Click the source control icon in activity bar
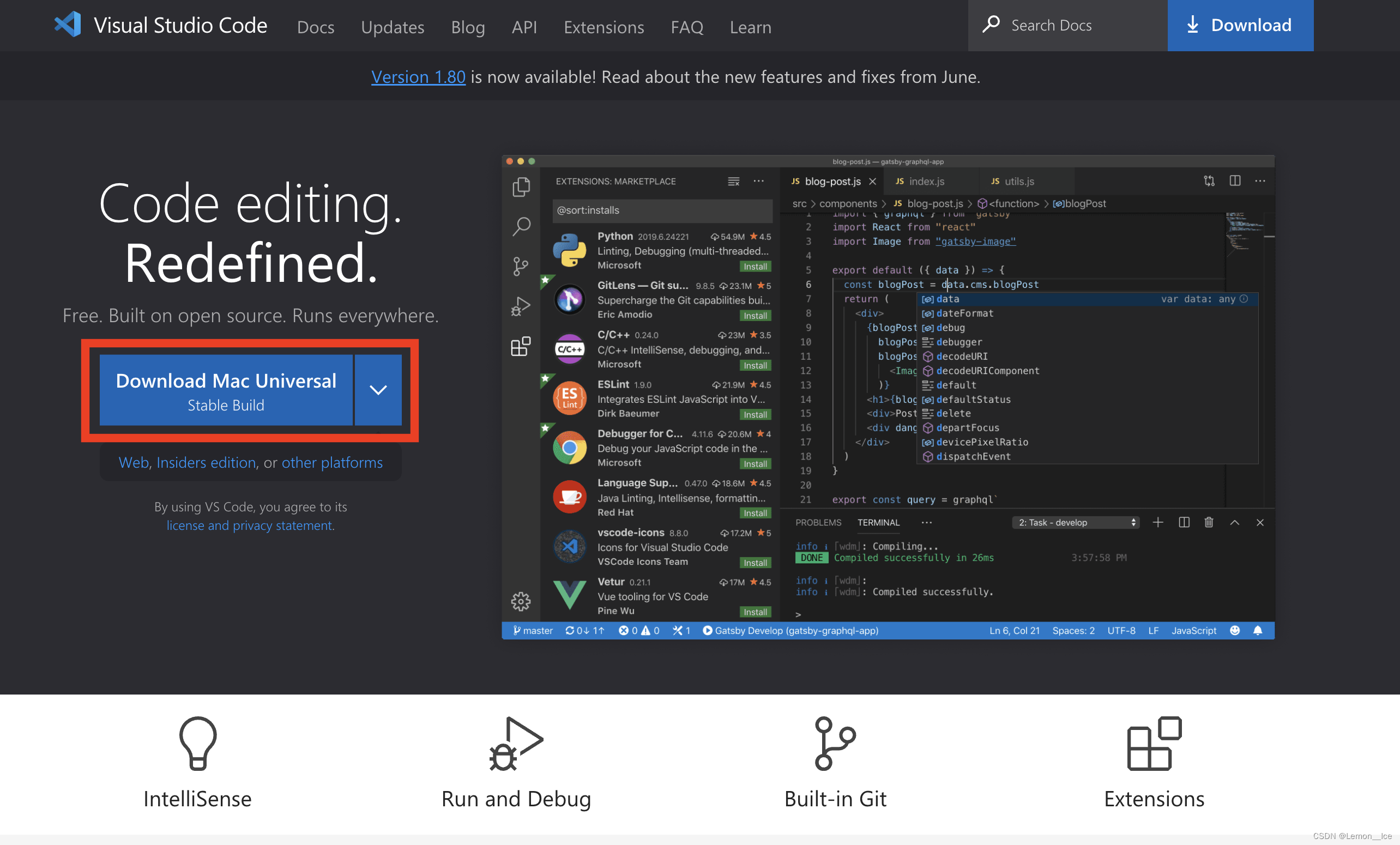1400x845 pixels. (x=521, y=265)
